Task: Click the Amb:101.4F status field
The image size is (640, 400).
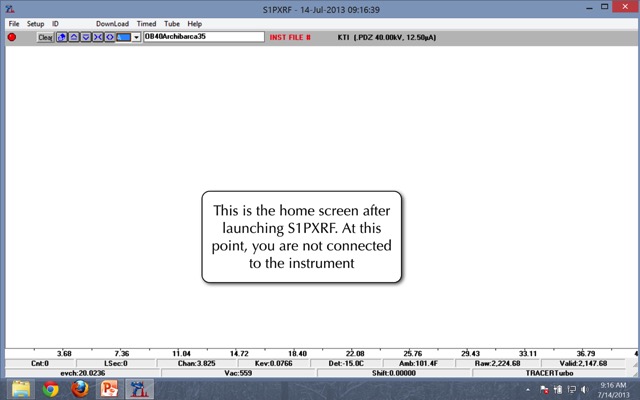Action: [419, 363]
